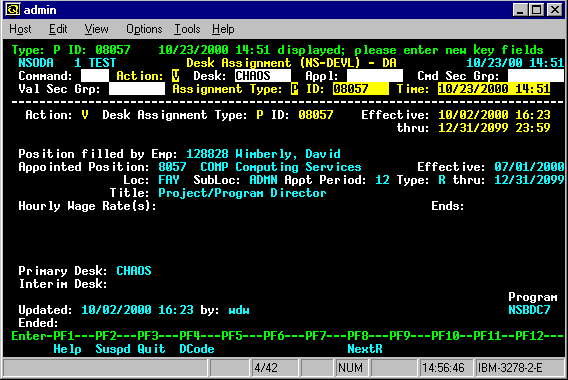The width and height of the screenshot is (568, 380).
Task: Click Updated timestamp 10/02/2000 16:23
Action: point(137,310)
